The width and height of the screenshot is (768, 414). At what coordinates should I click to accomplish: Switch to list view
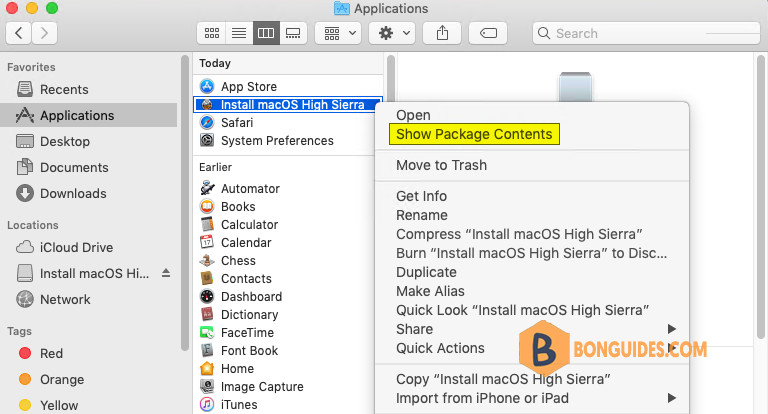click(239, 33)
